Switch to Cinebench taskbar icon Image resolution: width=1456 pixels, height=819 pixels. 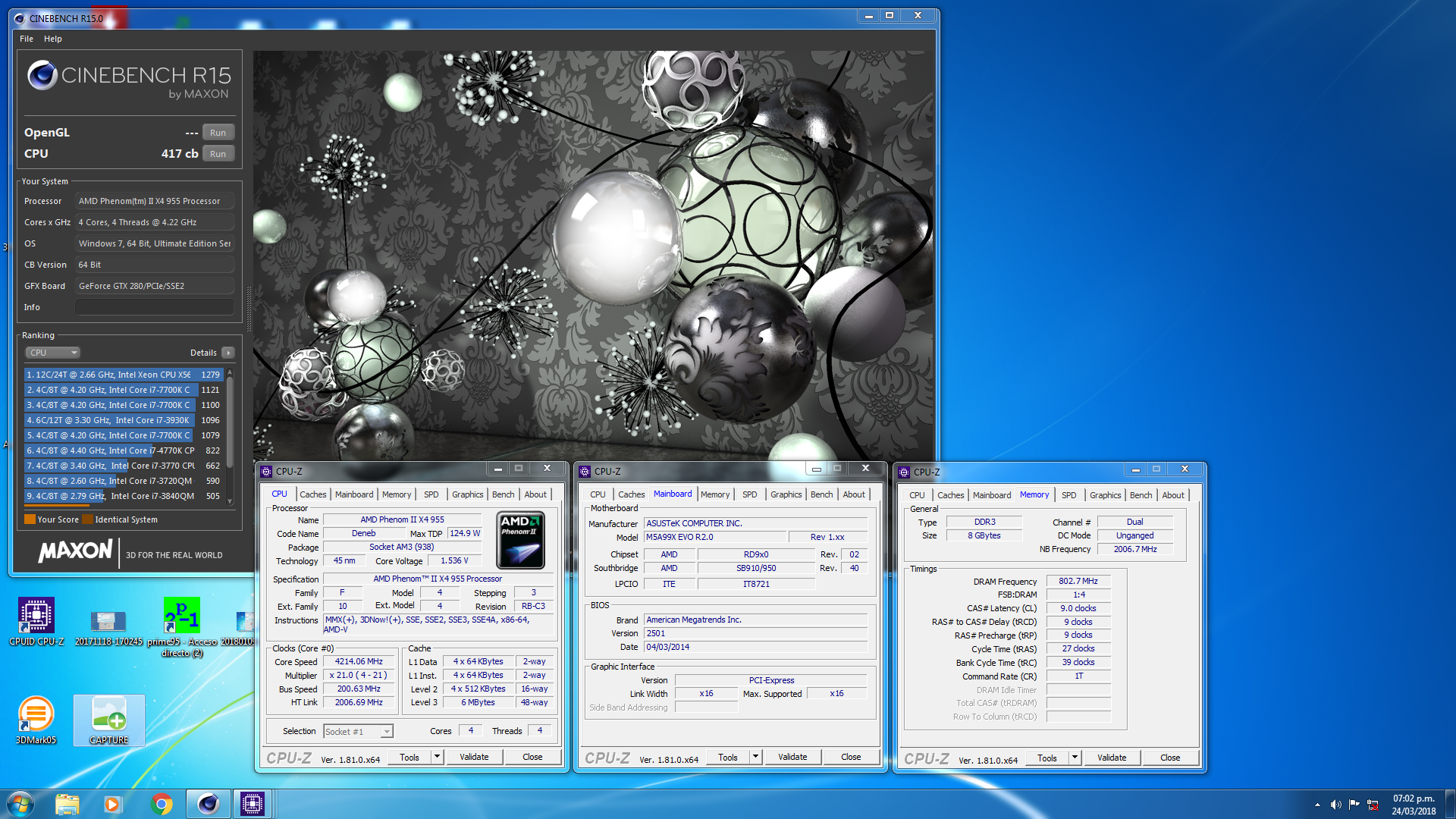pyautogui.click(x=208, y=804)
